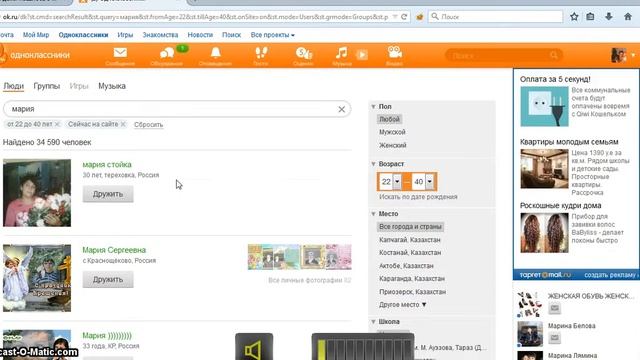Select 'Любой' gender option
Image resolution: width=640 pixels, height=360 pixels.
(389, 119)
